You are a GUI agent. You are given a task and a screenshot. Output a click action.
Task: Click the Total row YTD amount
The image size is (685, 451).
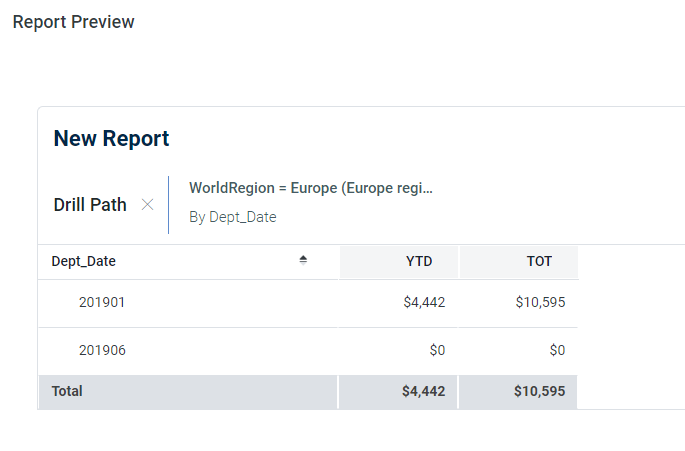[x=423, y=392]
